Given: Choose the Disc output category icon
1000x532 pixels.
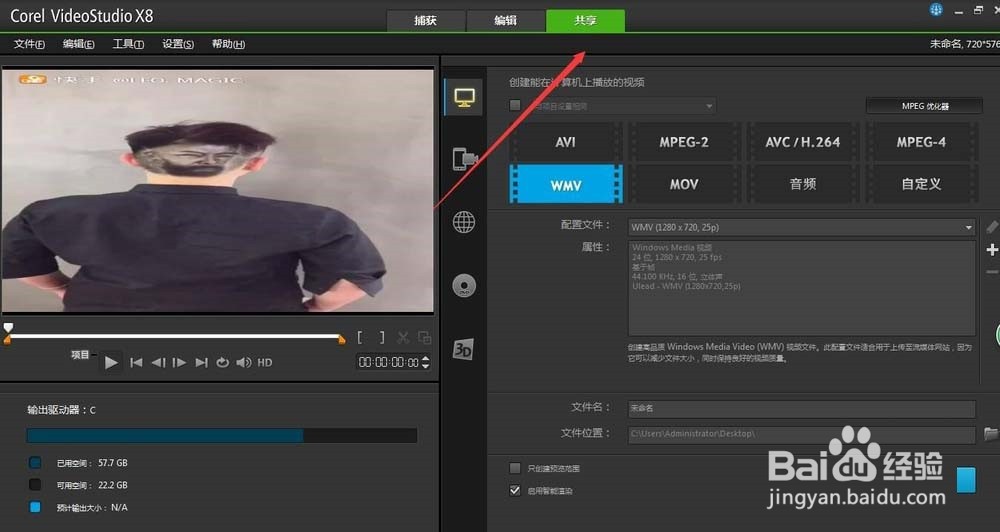Looking at the screenshot, I should pos(464,285).
